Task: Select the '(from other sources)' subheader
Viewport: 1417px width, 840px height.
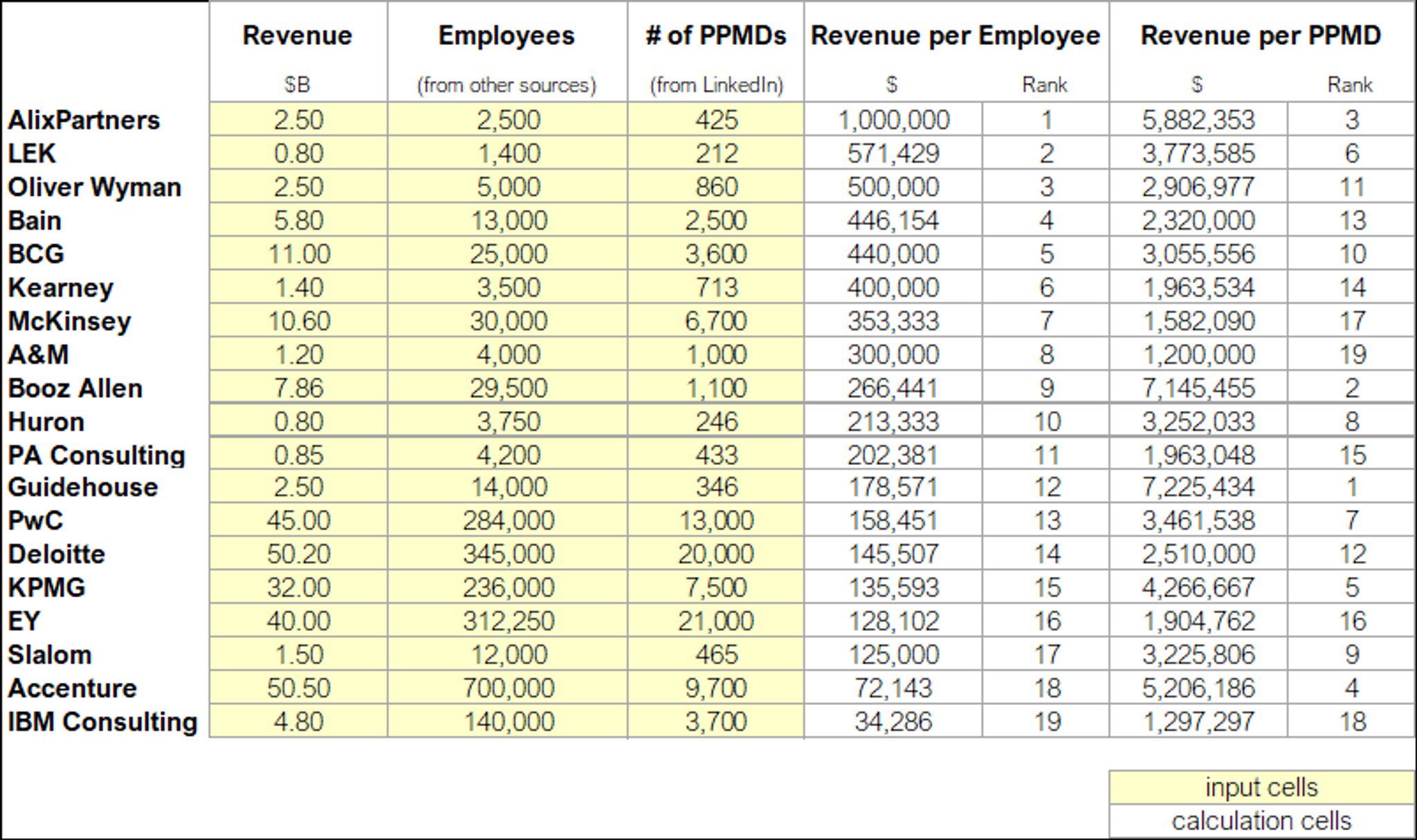Action: click(506, 85)
